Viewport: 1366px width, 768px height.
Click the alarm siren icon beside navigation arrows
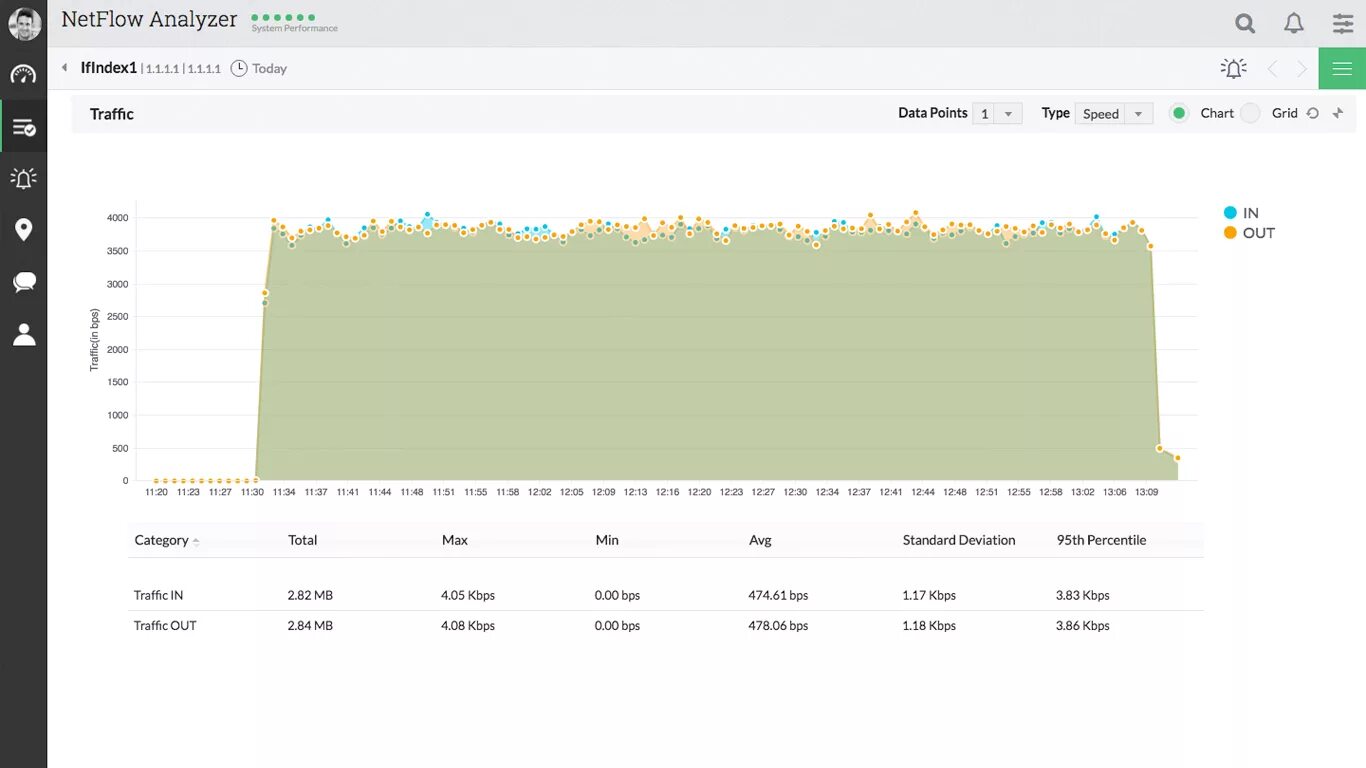[1234, 68]
